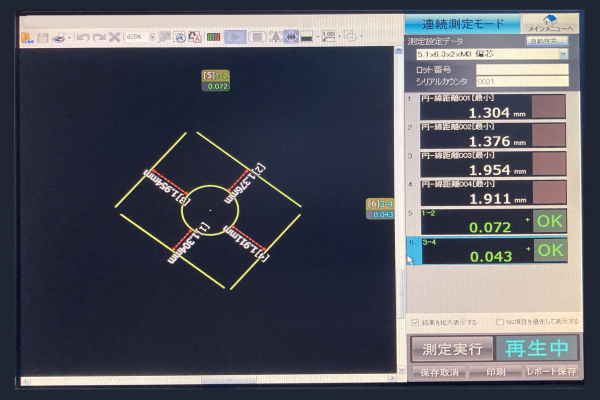The image size is (600, 400).
Task: Click the dotted circle selection icon
Action: (x=350, y=37)
